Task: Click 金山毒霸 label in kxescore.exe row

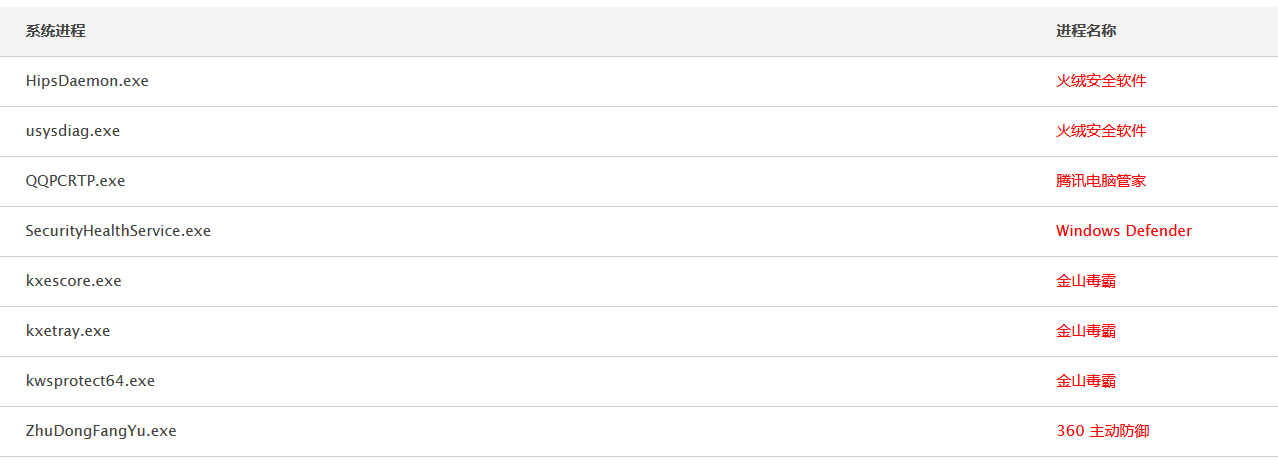Action: (1086, 281)
